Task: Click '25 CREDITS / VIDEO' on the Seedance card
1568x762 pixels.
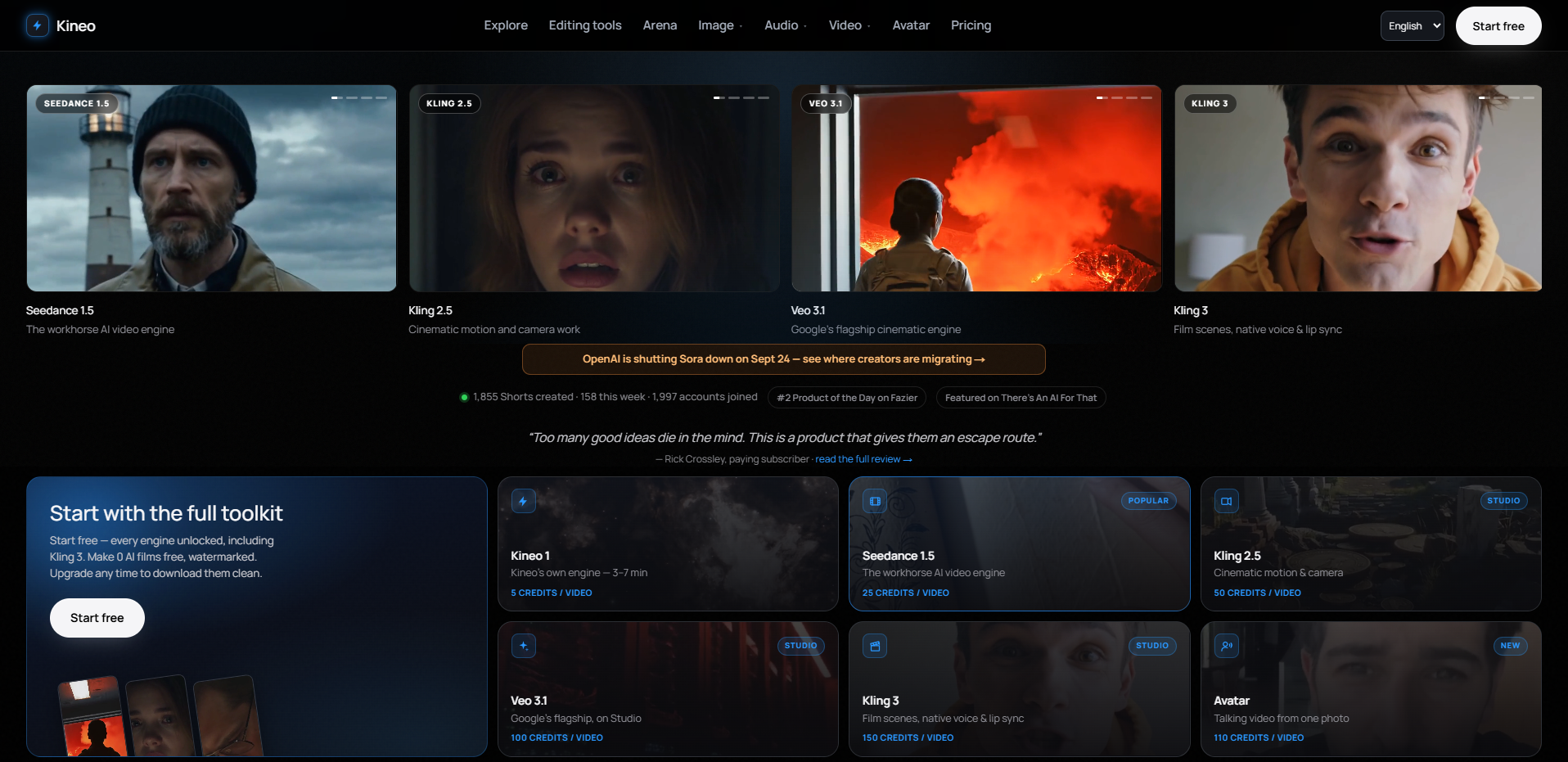Action: [x=906, y=593]
